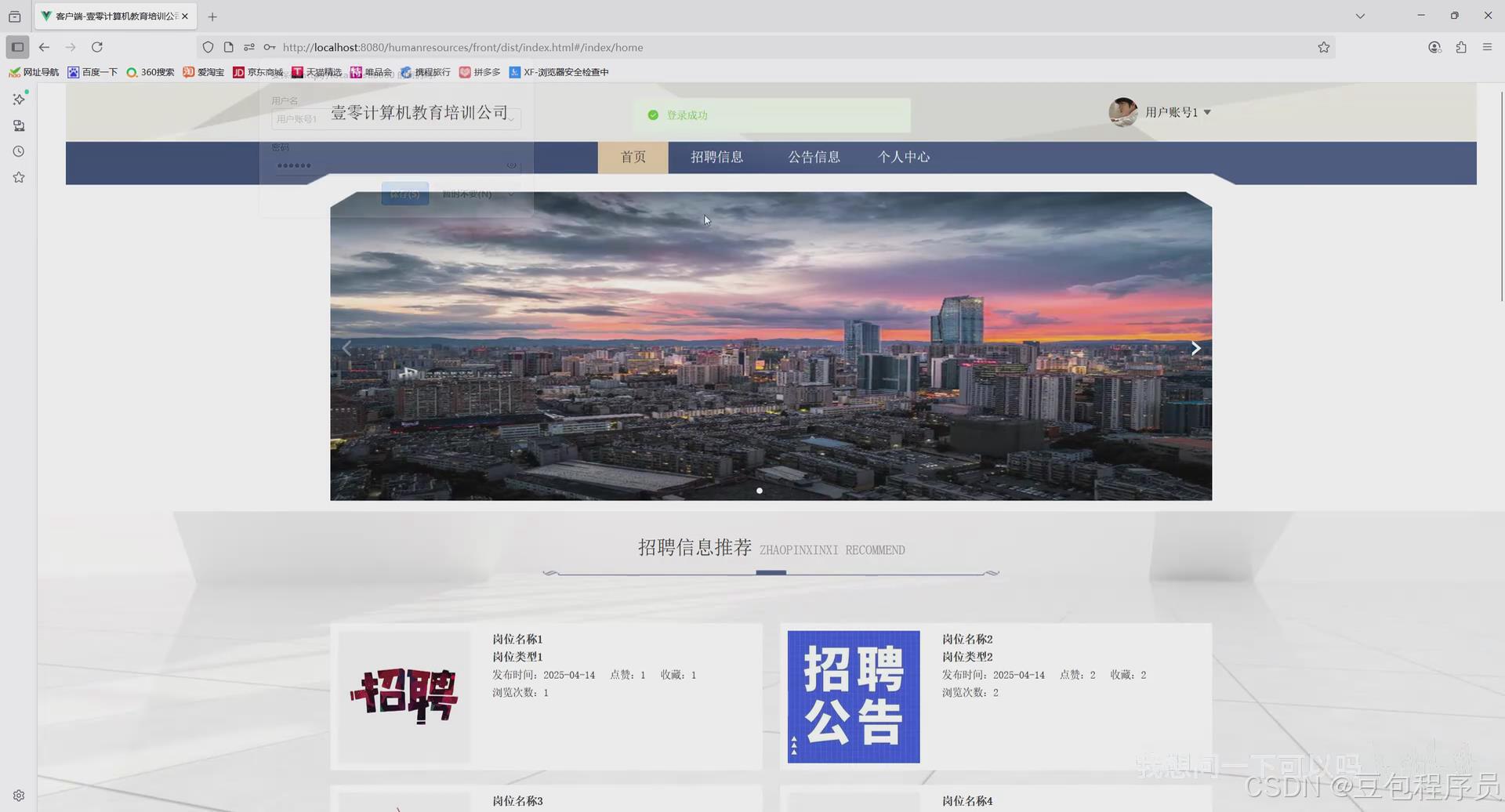Click the 登录成功 notification message
The height and width of the screenshot is (812, 1505).
tap(772, 115)
